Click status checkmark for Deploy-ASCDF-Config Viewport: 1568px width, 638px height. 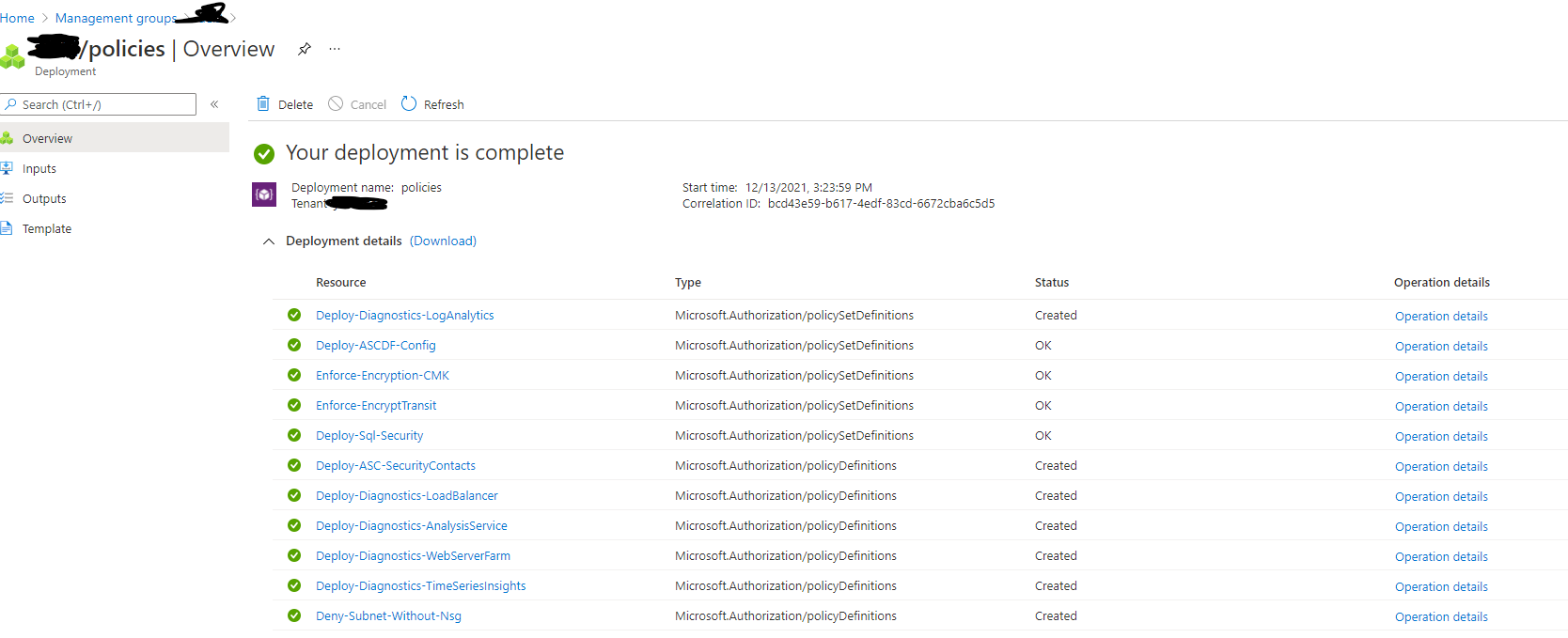click(x=294, y=345)
